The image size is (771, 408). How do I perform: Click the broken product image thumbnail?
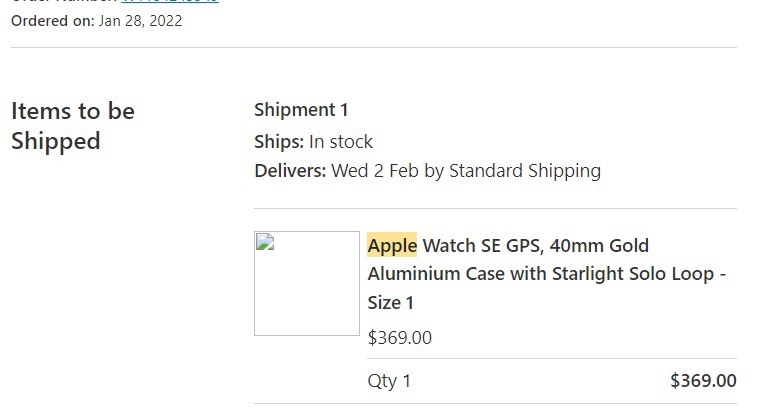coord(307,284)
